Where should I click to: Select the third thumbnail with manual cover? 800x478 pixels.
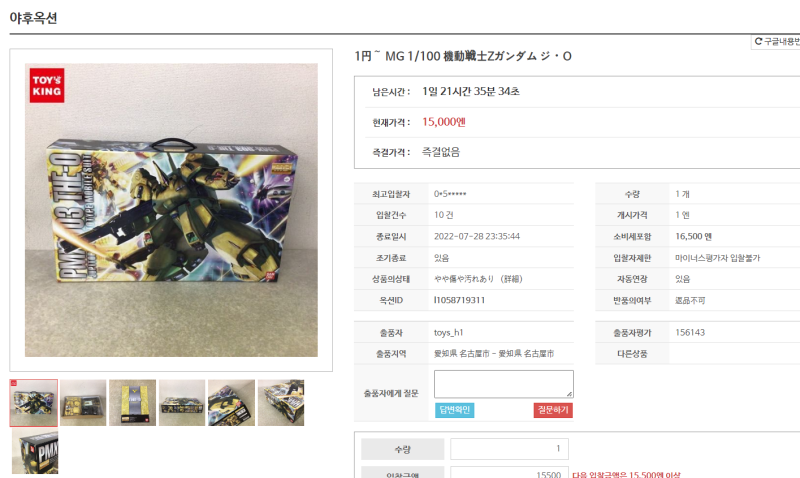click(133, 402)
